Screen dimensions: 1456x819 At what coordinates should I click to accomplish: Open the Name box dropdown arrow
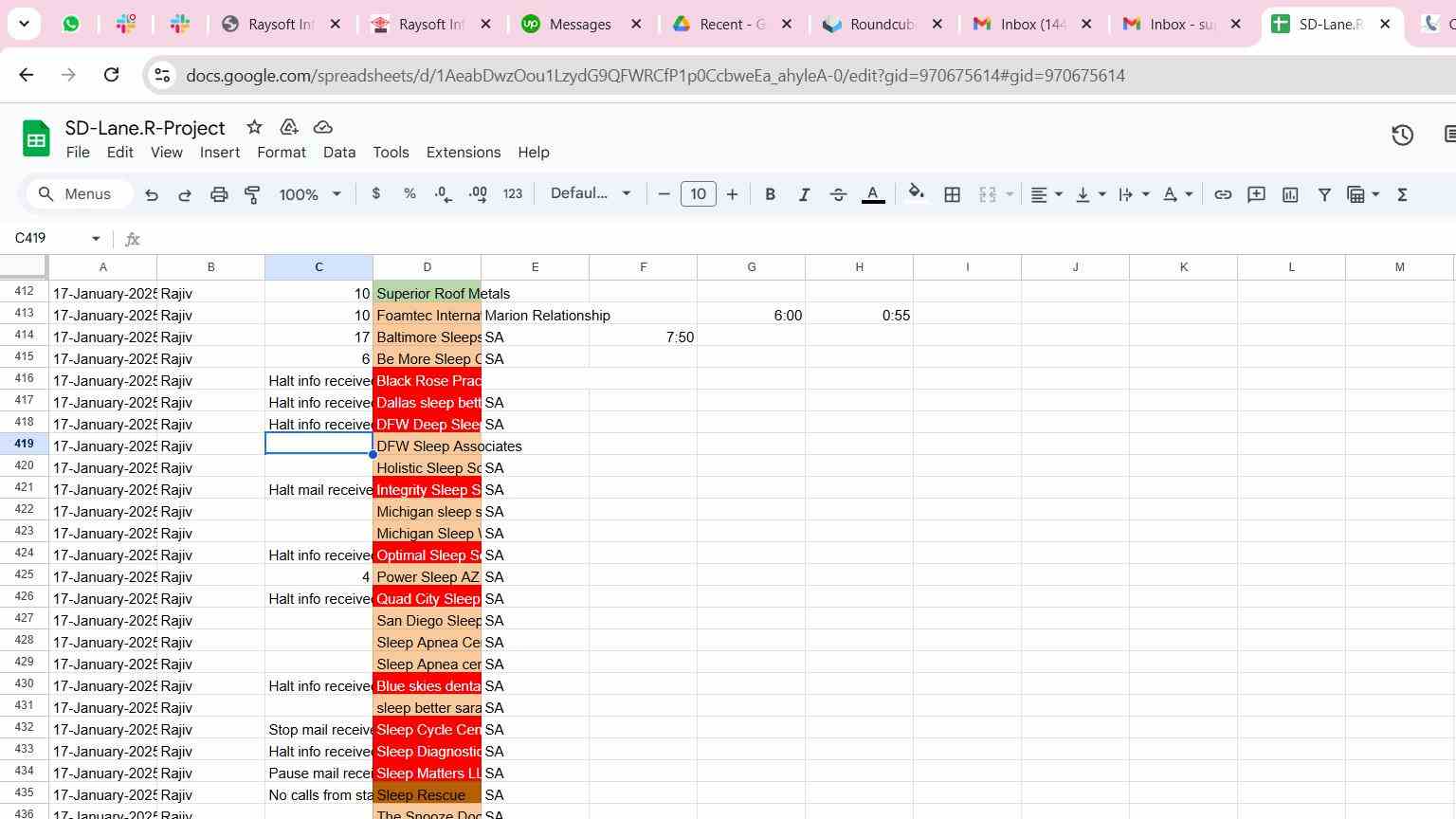pyautogui.click(x=96, y=238)
